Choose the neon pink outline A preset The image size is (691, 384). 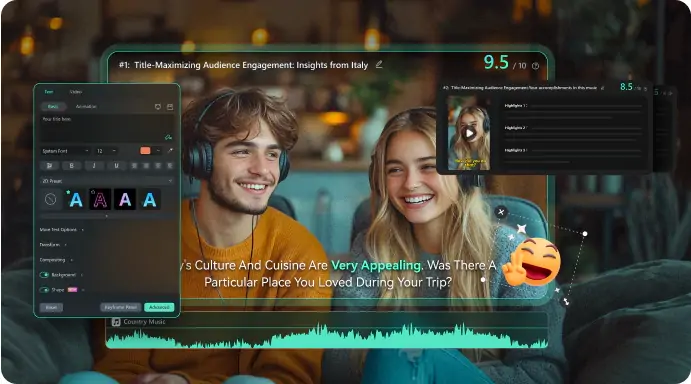(x=100, y=200)
